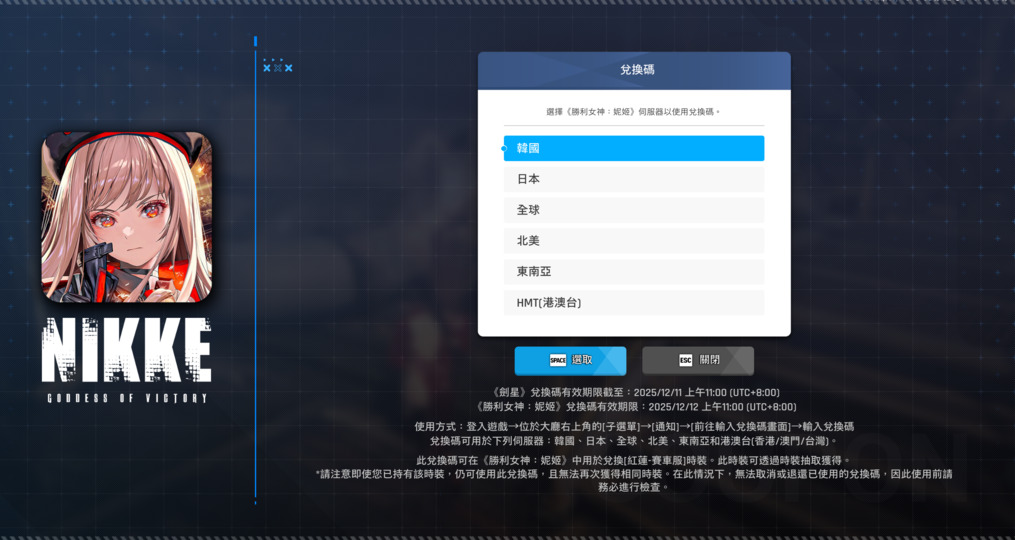Click the 《勝利女神：妮姬》兌換碼有效期限 line
Viewport: 1015px width, 540px height.
tap(636, 407)
